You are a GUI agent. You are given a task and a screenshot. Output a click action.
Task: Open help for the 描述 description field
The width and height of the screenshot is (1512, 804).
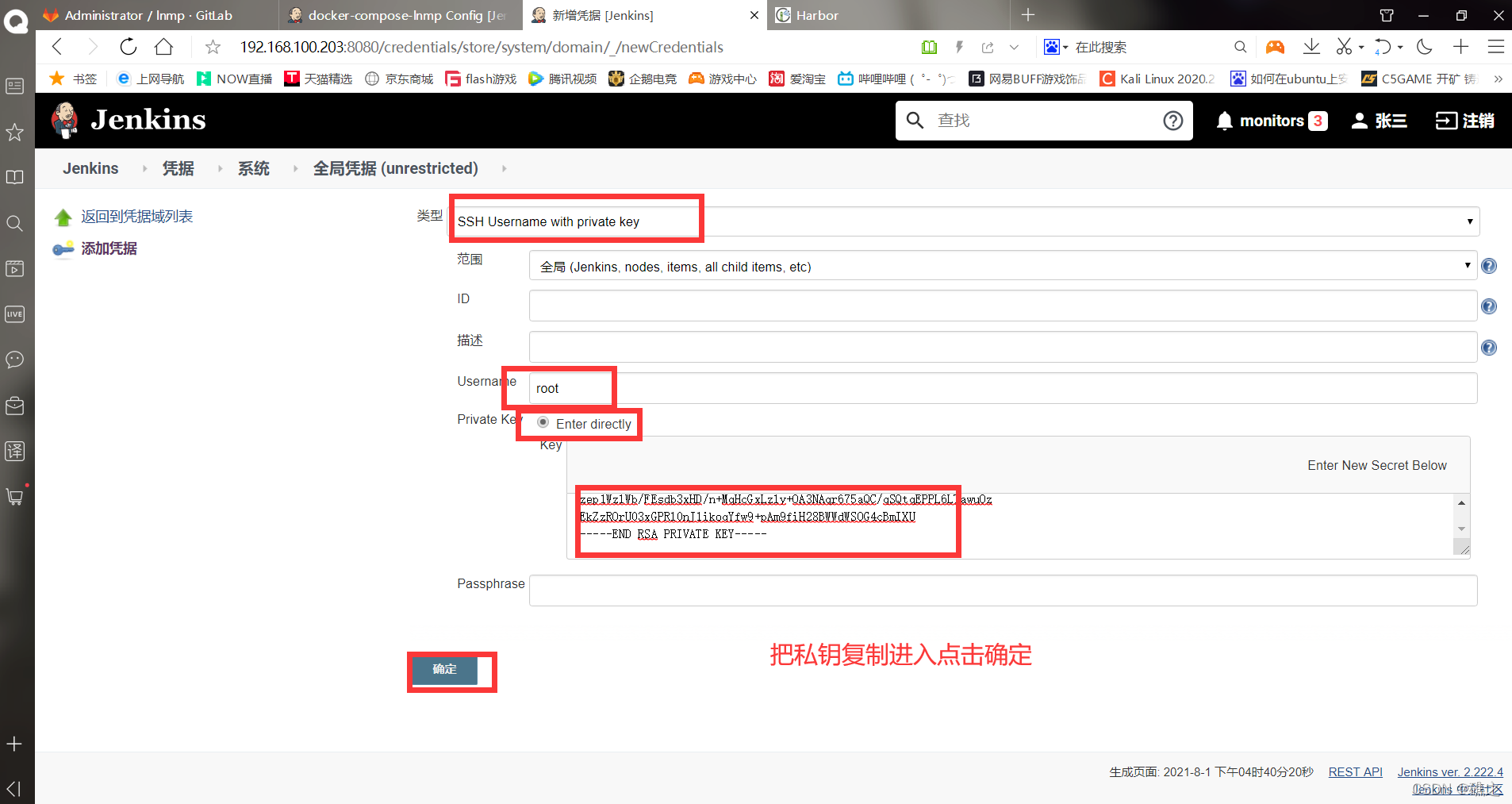point(1489,348)
